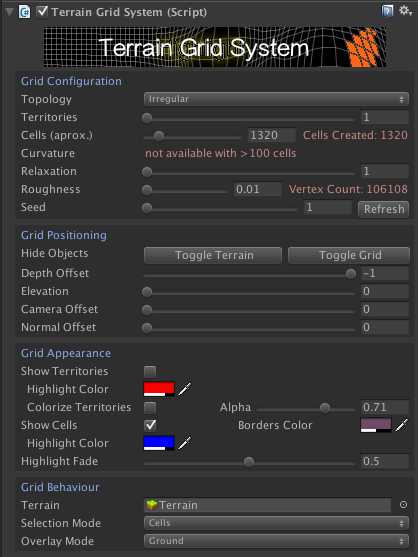The image size is (418, 557).
Task: Pick territory Highlight Color with red swatch eyedropper
Action: click(x=185, y=389)
